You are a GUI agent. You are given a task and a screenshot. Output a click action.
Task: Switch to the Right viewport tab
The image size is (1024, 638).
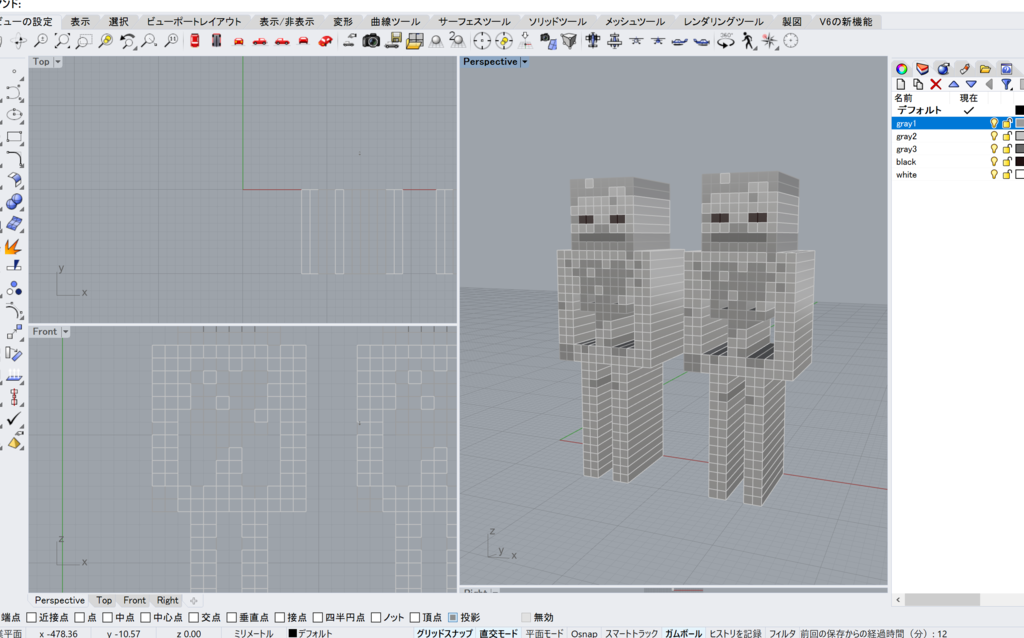167,600
